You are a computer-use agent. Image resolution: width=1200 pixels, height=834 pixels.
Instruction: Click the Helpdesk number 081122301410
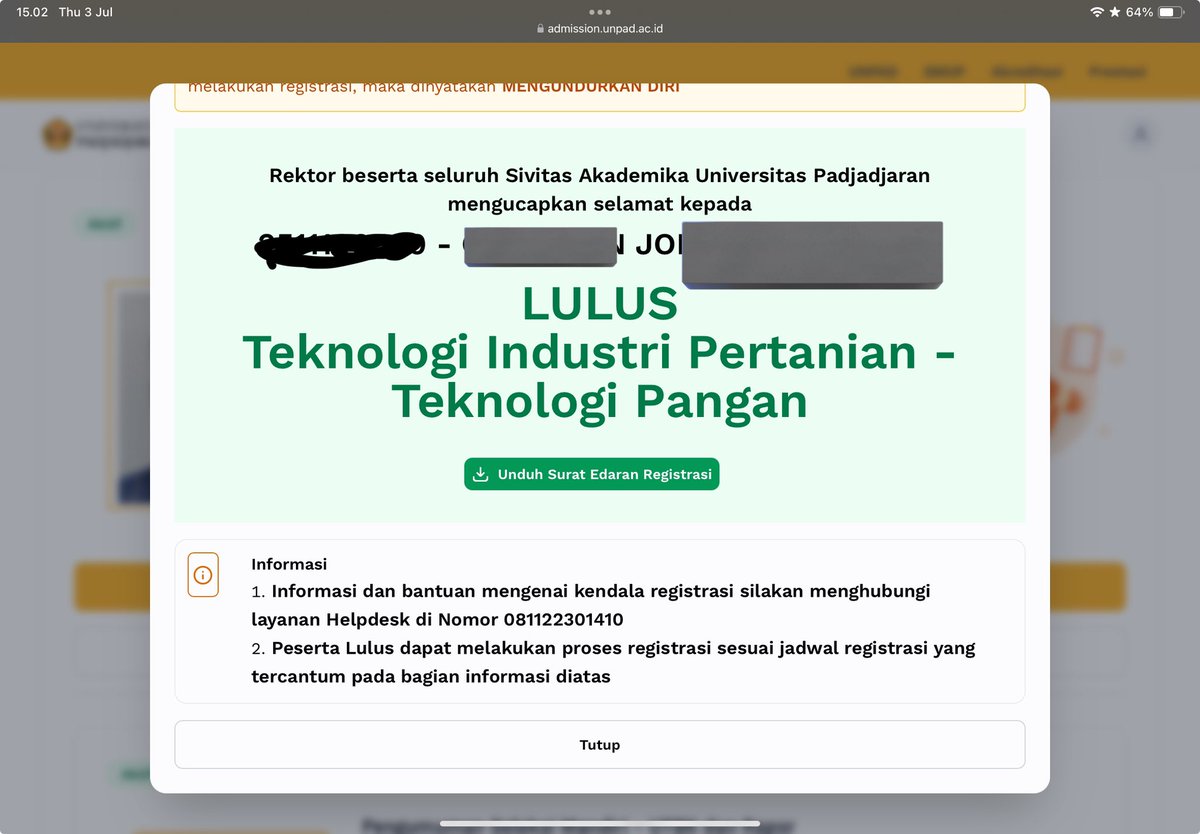point(563,619)
